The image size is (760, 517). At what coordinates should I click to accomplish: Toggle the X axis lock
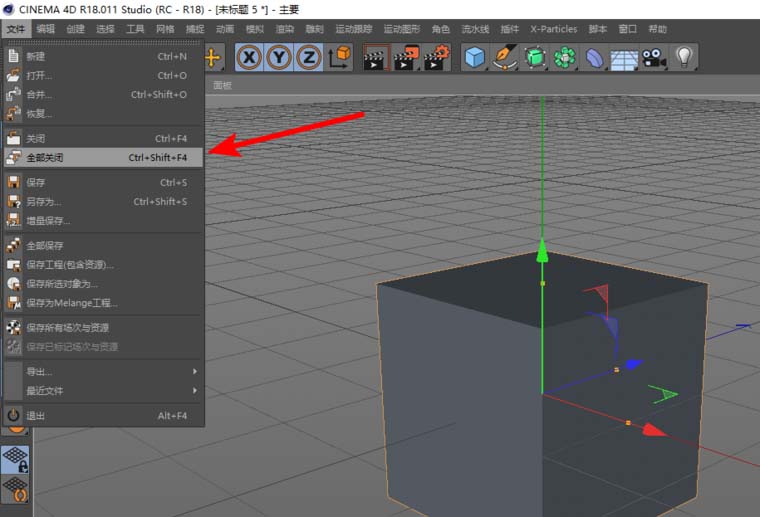point(248,57)
